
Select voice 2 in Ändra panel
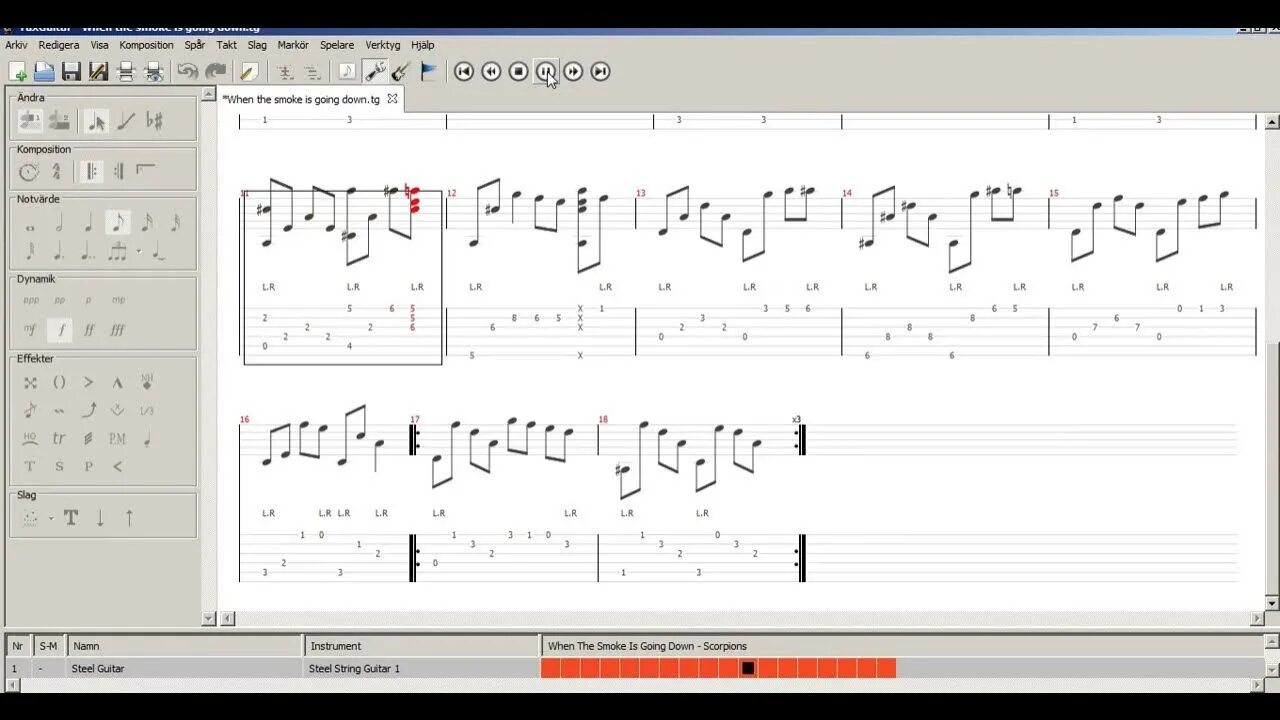tap(59, 121)
